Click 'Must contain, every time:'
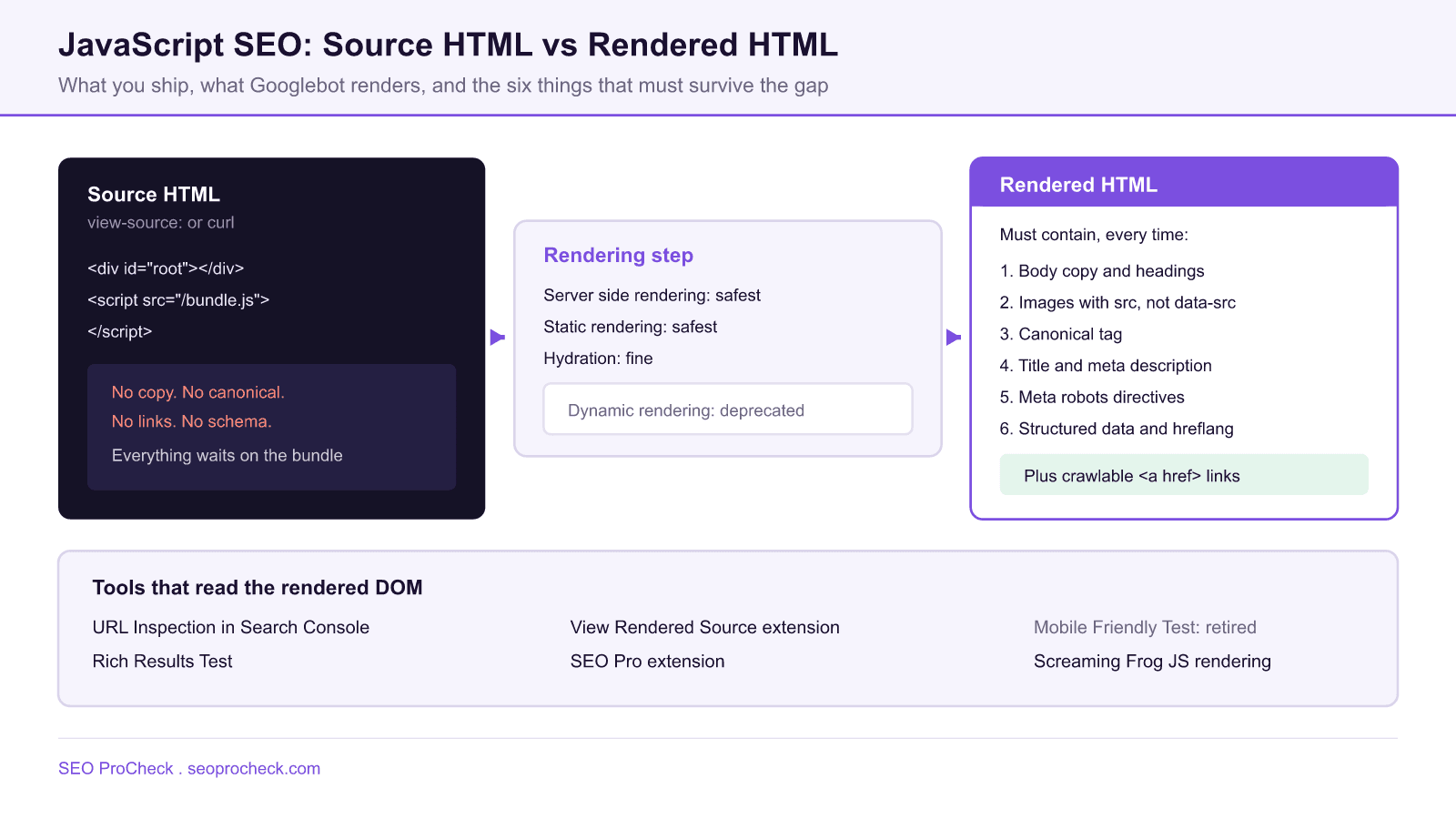 click(1094, 235)
